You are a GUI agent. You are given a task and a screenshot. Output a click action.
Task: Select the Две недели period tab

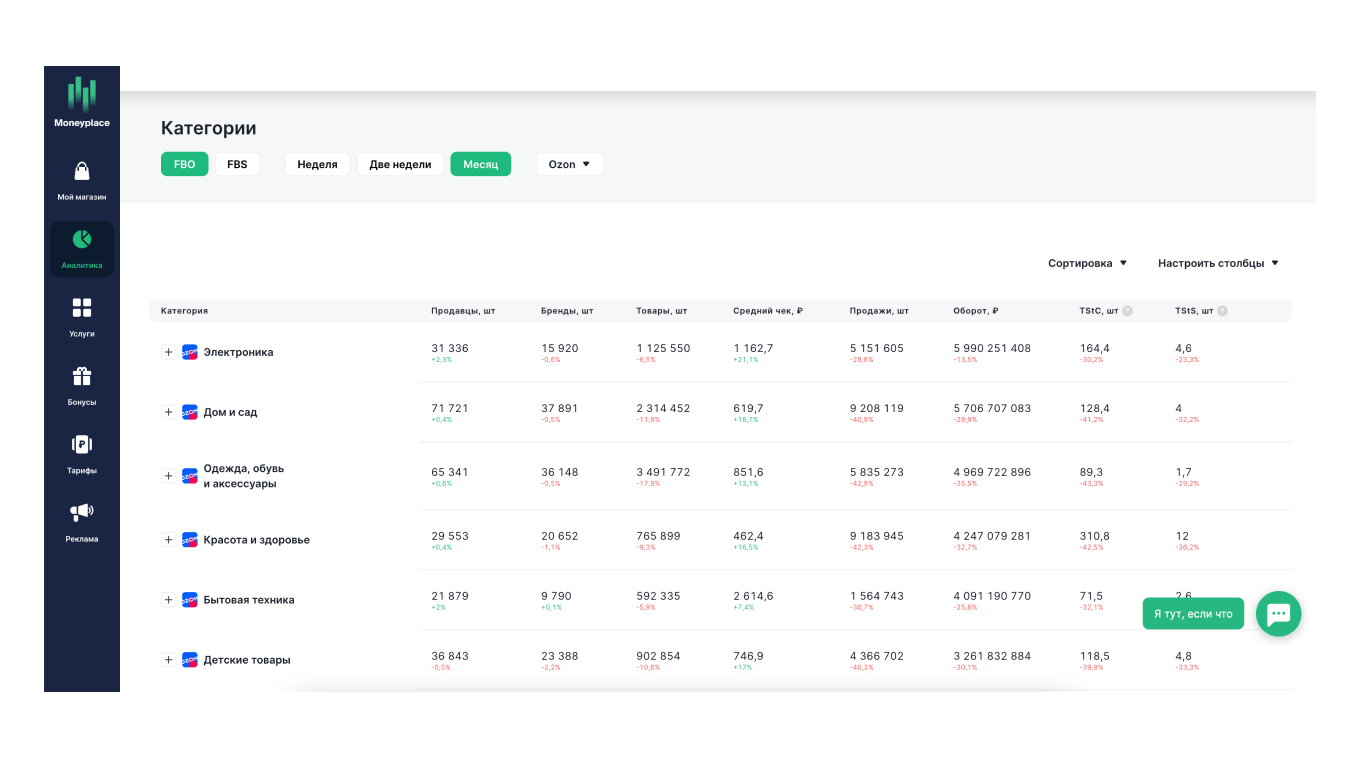(x=400, y=164)
